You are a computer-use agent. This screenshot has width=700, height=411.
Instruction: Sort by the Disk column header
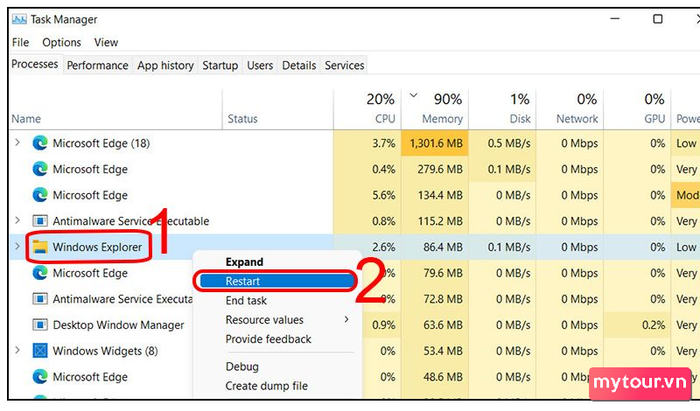pos(520,119)
